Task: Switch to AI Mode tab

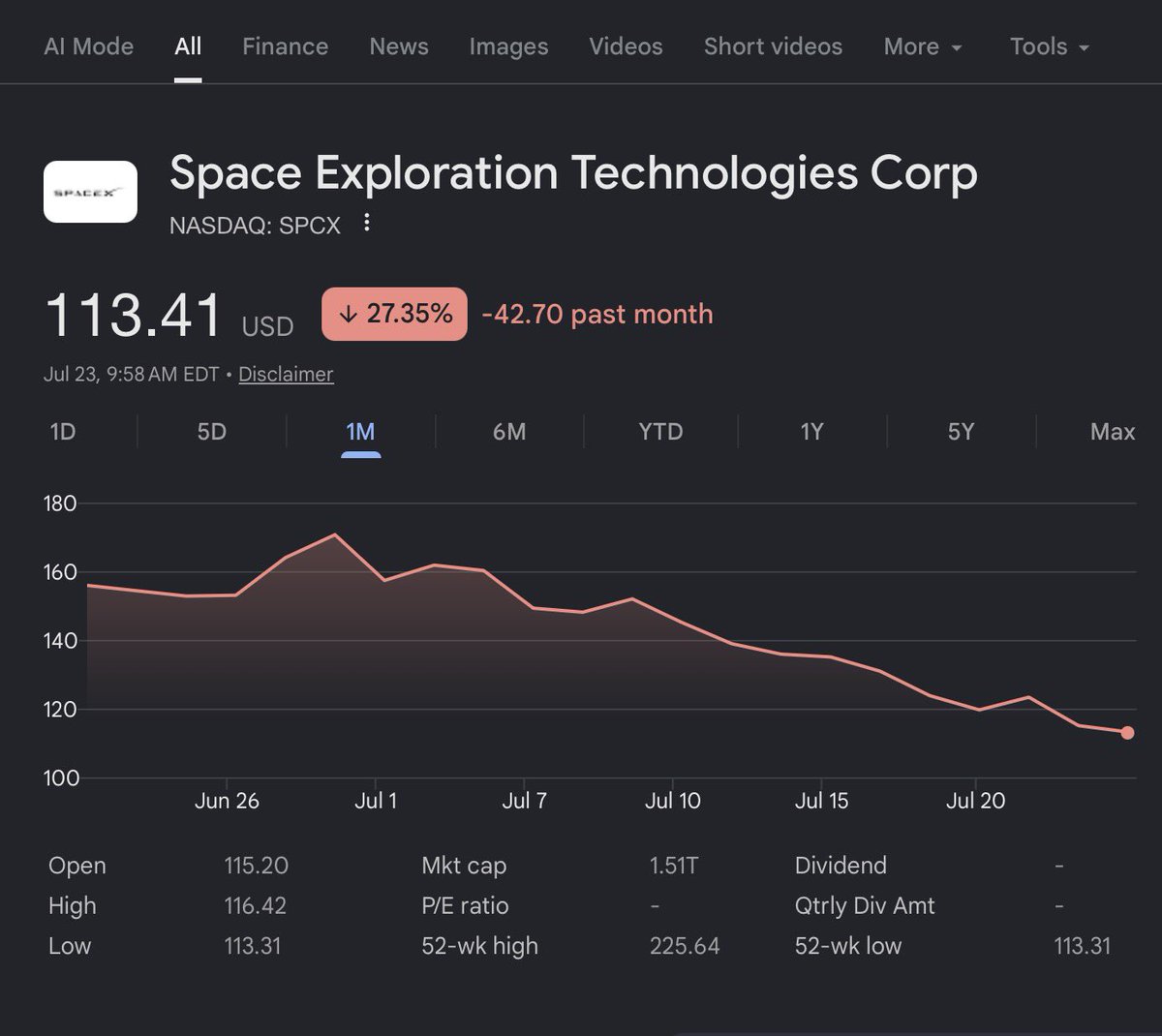Action: 89,46
